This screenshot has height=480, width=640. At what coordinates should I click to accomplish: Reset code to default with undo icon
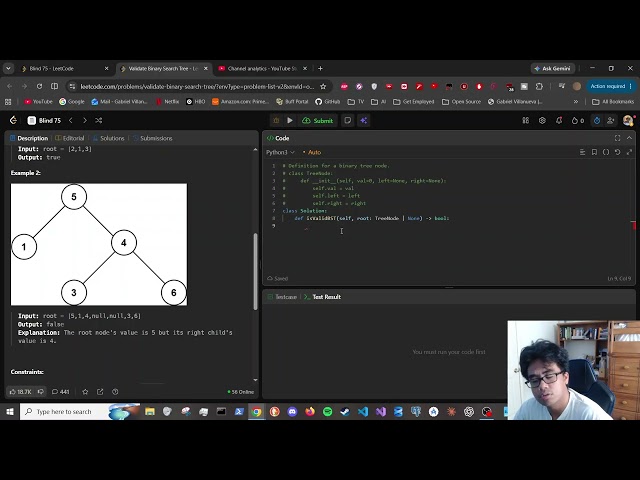618,152
